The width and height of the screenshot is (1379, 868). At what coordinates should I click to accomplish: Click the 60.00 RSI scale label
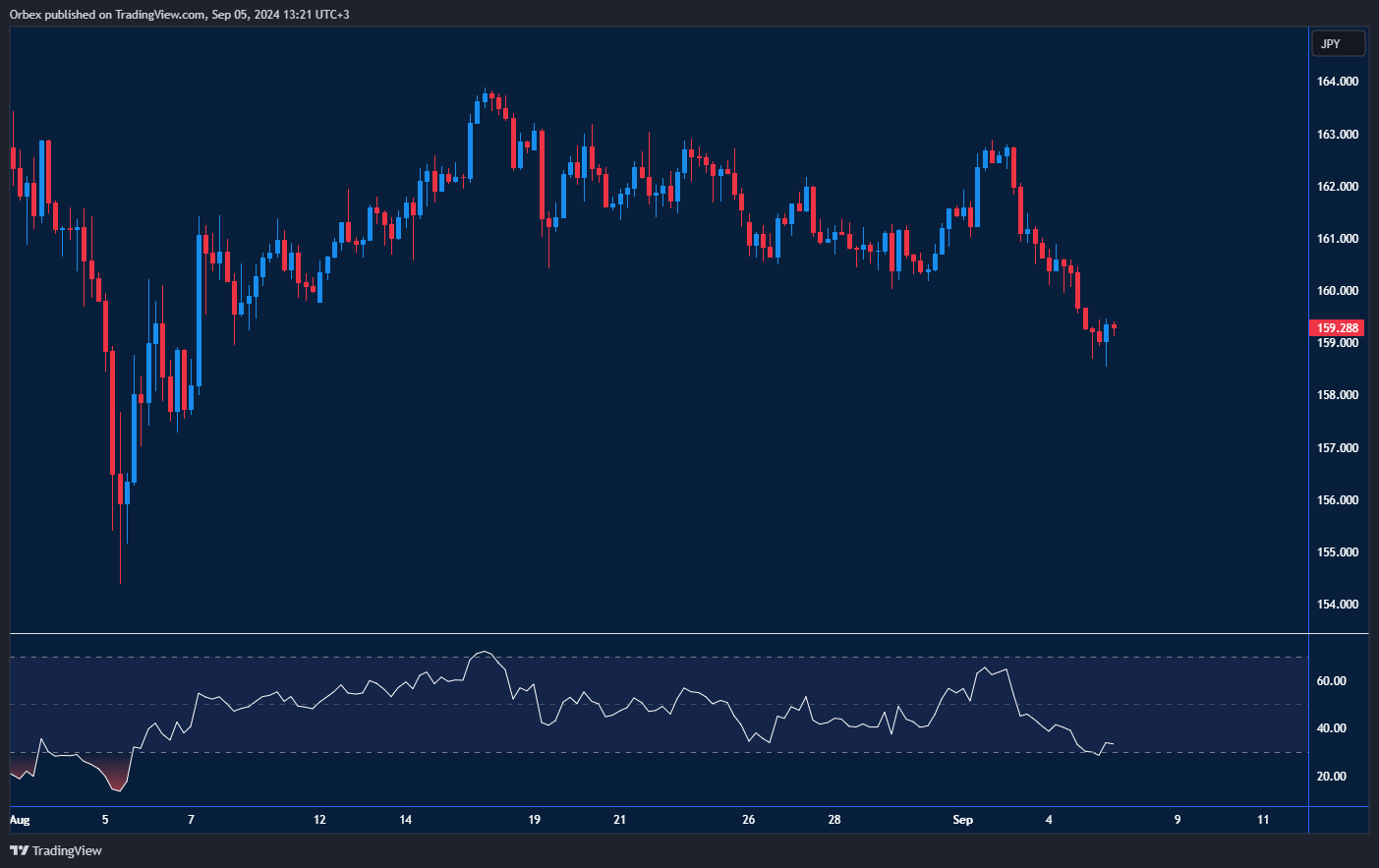coord(1331,681)
